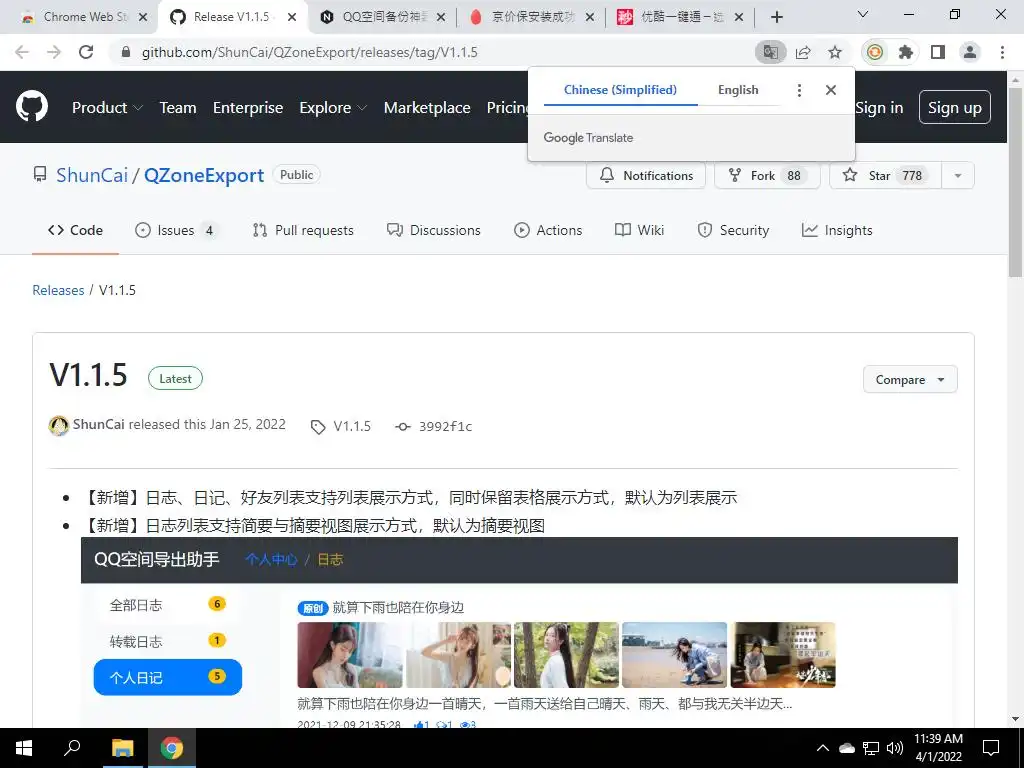Open new tab with plus button

click(776, 17)
